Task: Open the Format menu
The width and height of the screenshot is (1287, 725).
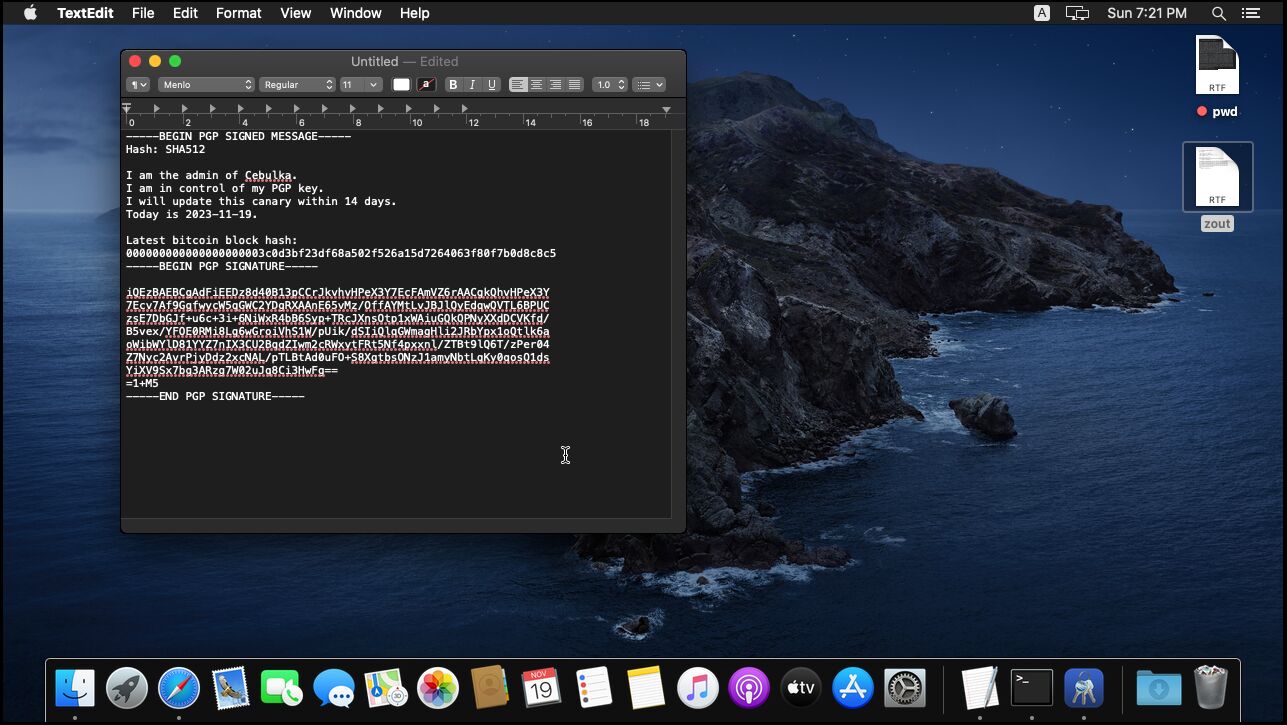Action: 238,13
